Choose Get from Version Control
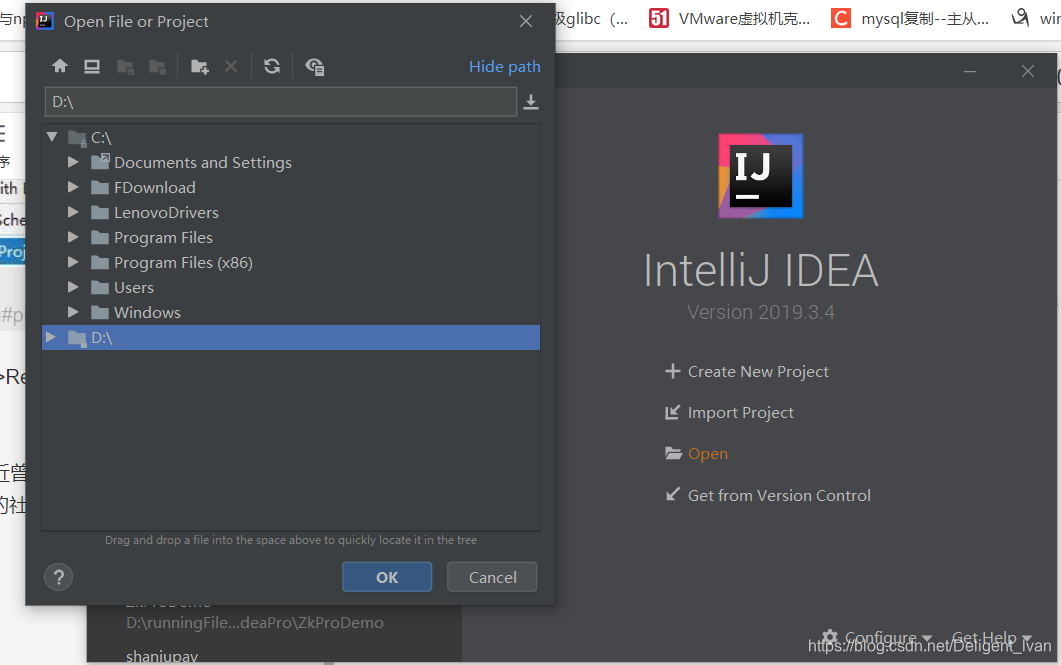 [x=779, y=495]
